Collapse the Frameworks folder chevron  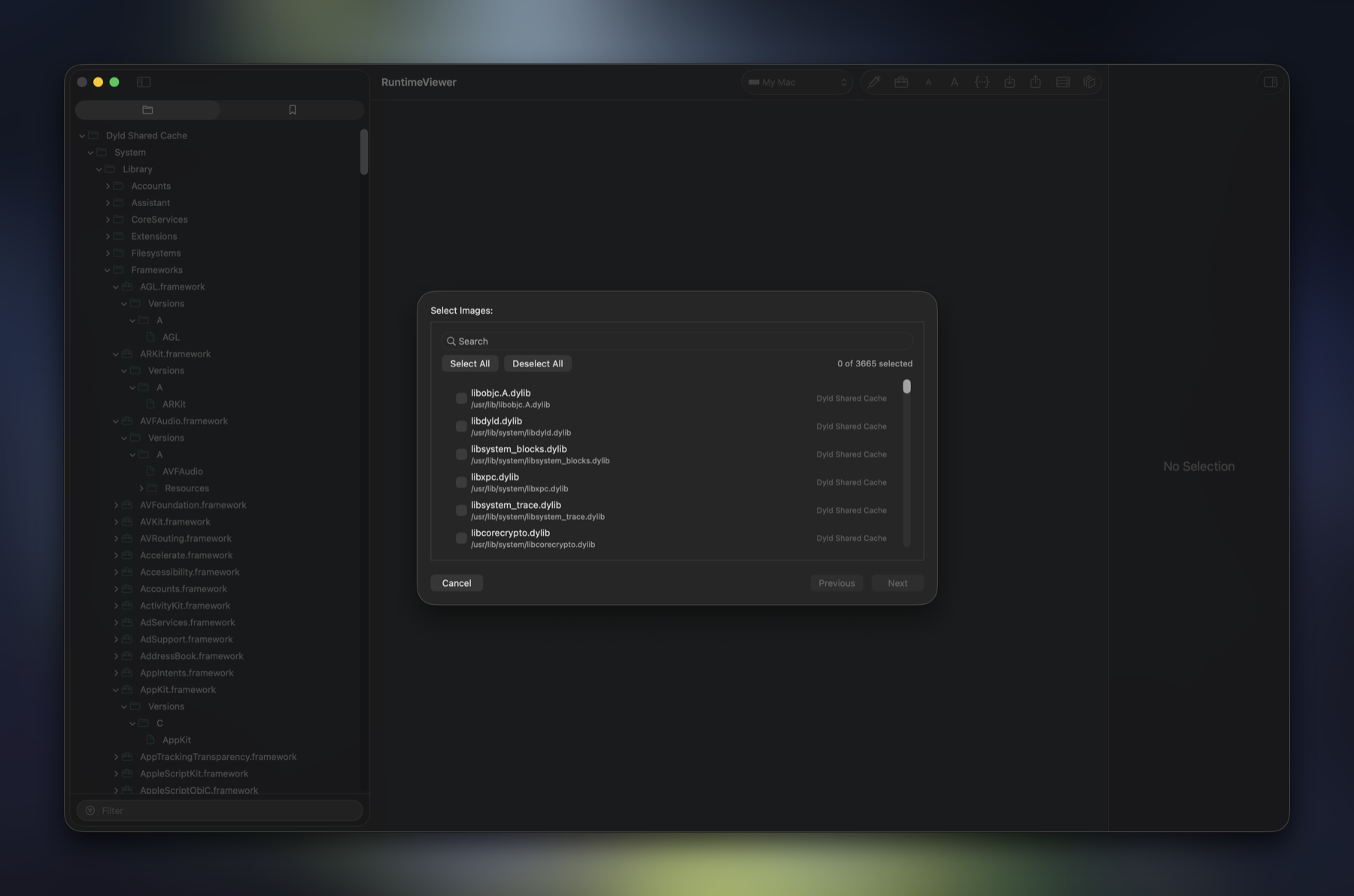pos(108,270)
